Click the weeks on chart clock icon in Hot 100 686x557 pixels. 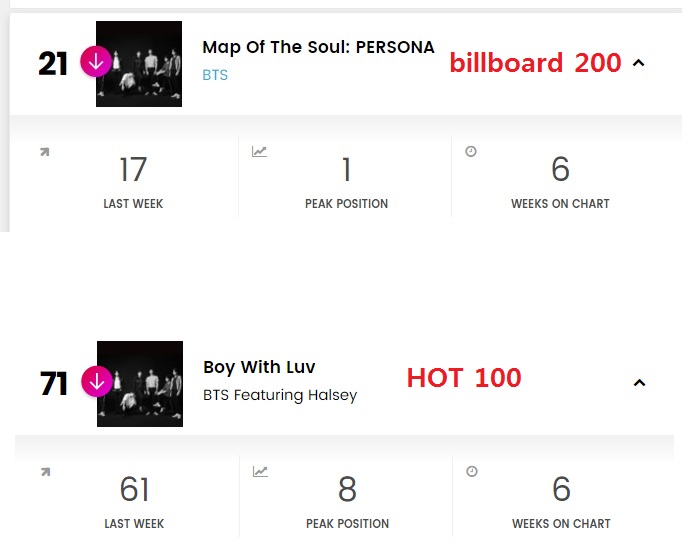(471, 471)
